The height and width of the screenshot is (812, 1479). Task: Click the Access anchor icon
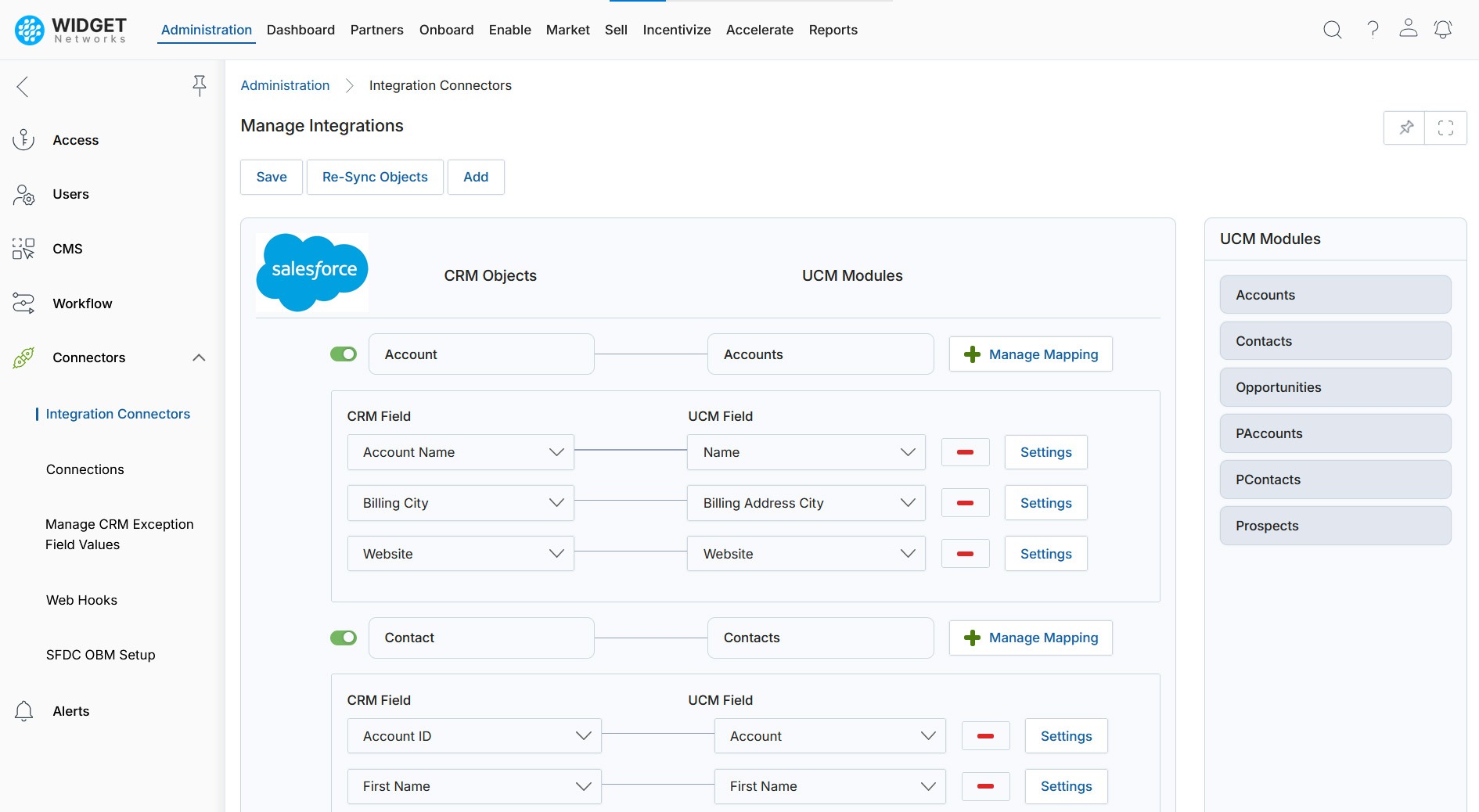click(23, 140)
